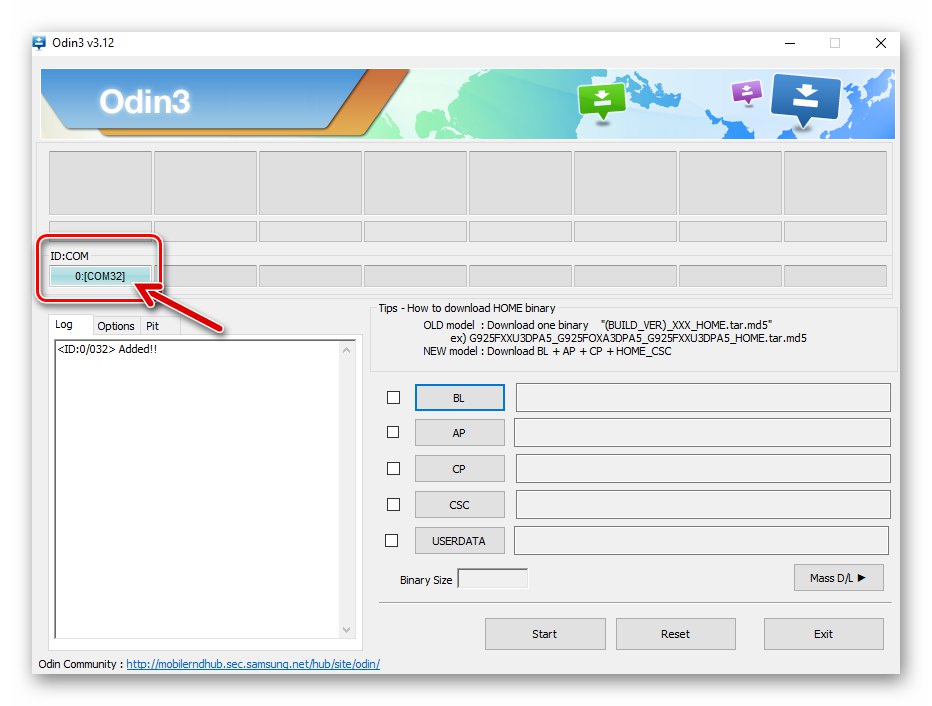Choose a file with the CP button
932x706 pixels.
point(459,468)
